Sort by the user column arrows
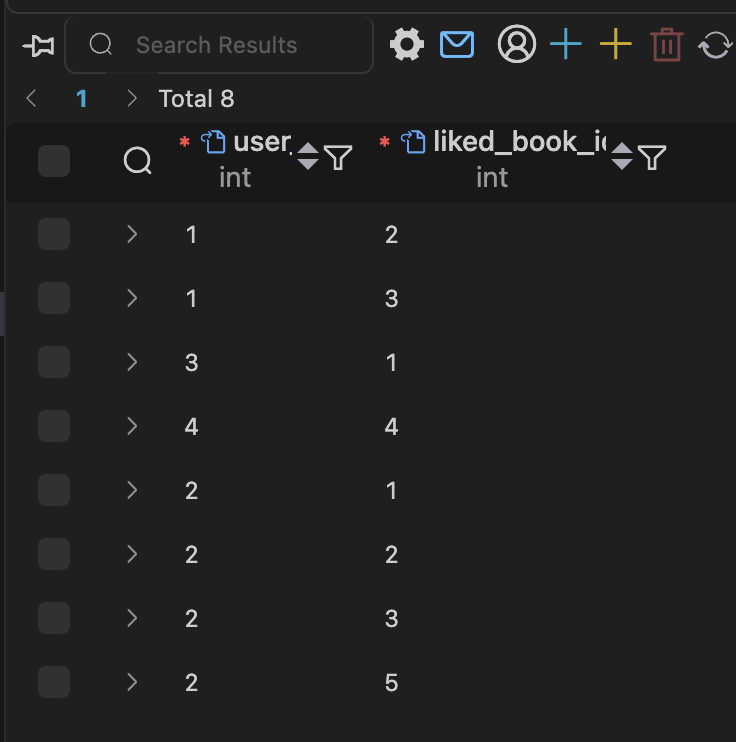This screenshot has height=742, width=736. tap(308, 157)
